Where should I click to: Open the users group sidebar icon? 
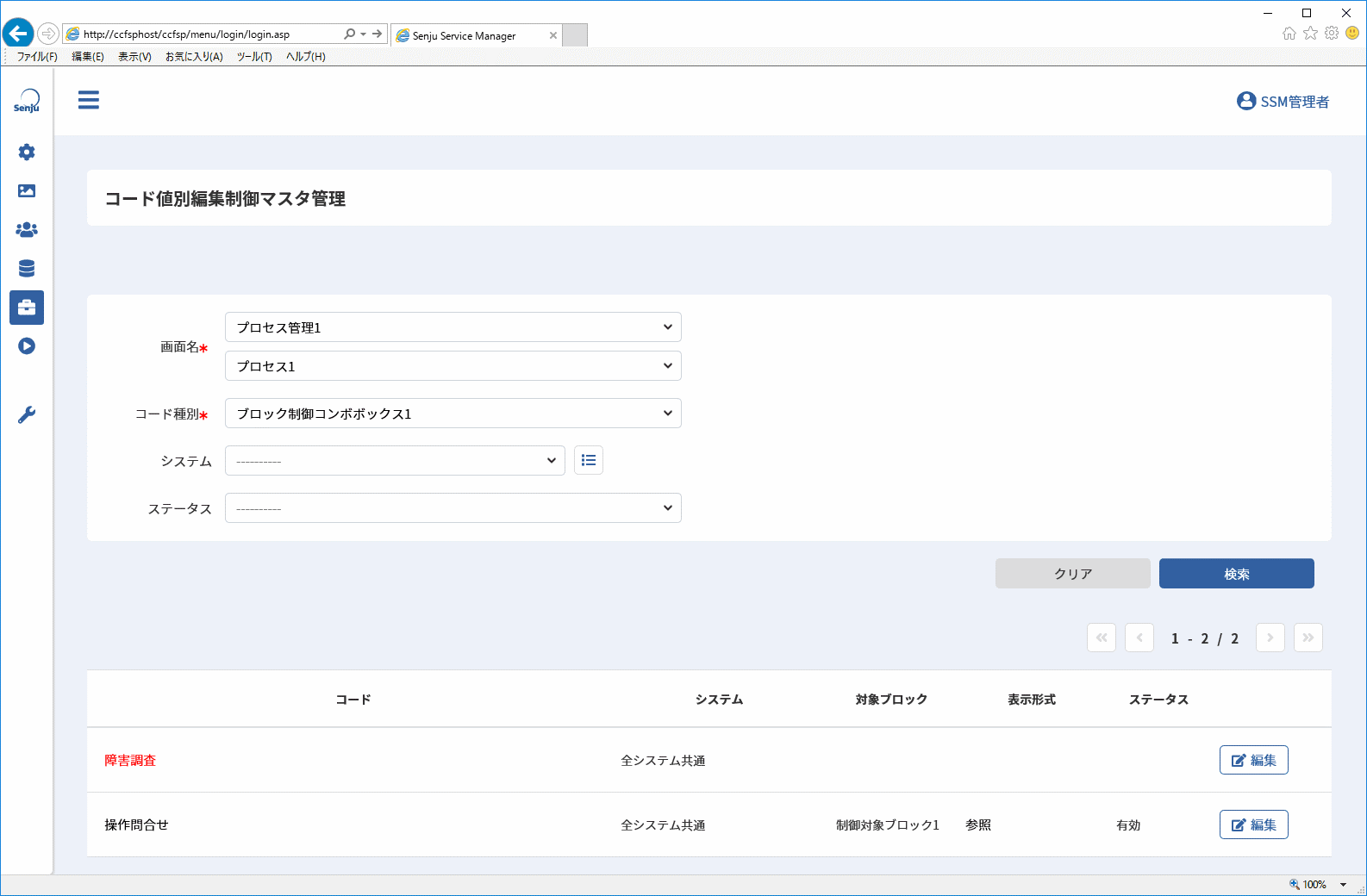click(27, 230)
